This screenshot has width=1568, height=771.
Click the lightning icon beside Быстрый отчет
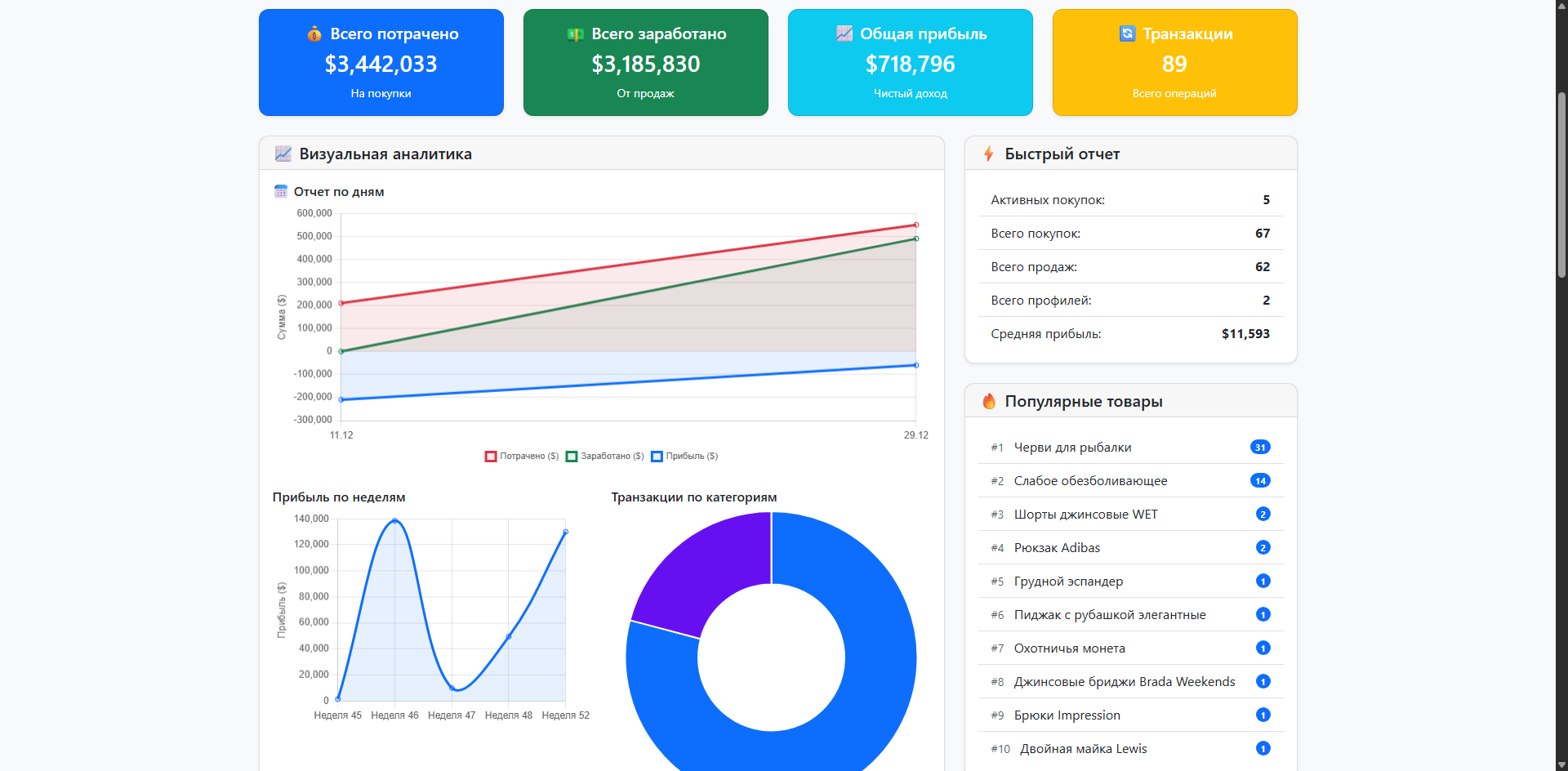pos(989,154)
